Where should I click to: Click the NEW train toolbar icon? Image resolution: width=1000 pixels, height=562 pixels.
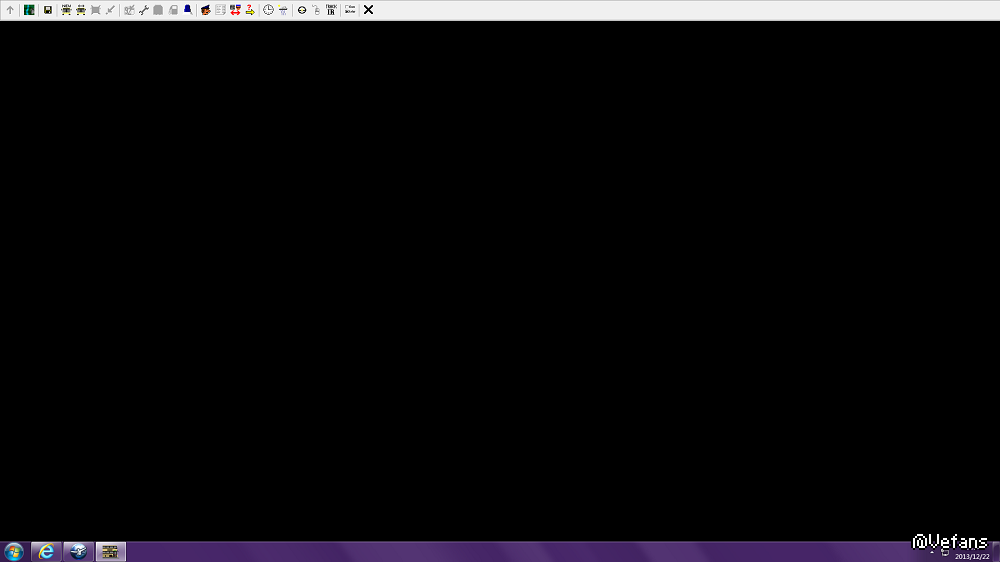(x=66, y=10)
